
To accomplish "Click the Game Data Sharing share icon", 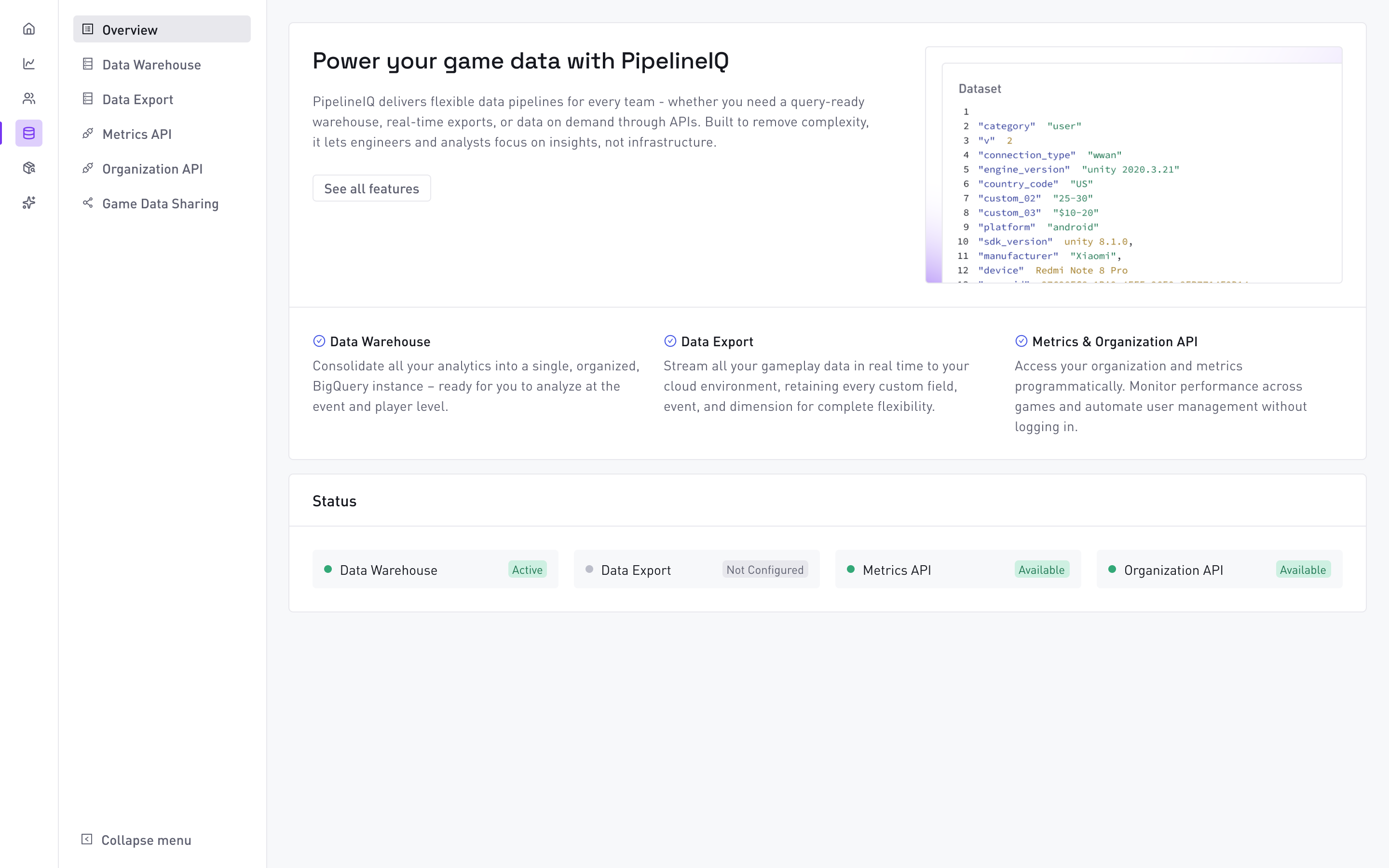I will click(x=88, y=203).
